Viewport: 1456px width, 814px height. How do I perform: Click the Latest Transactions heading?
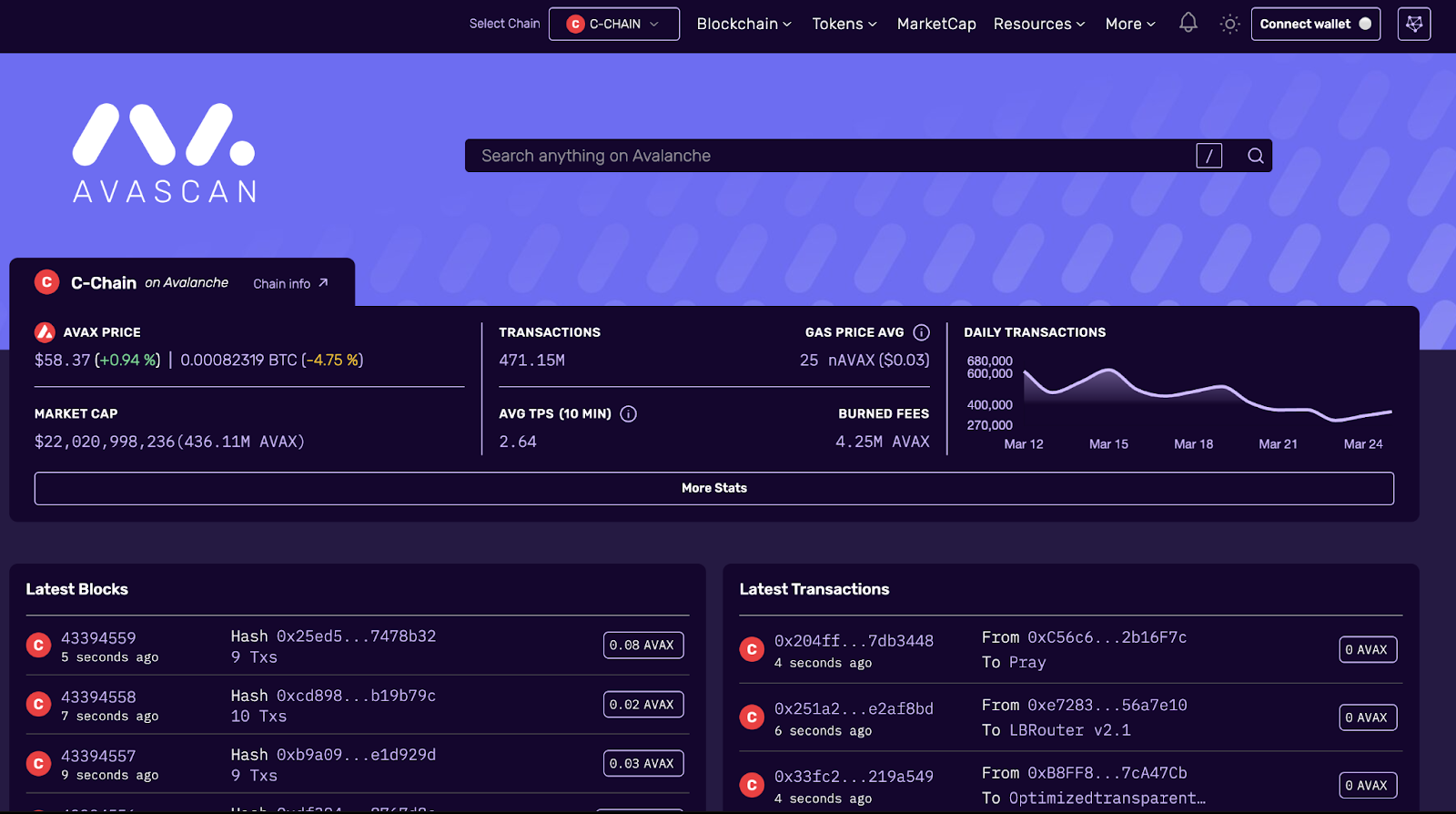[814, 589]
